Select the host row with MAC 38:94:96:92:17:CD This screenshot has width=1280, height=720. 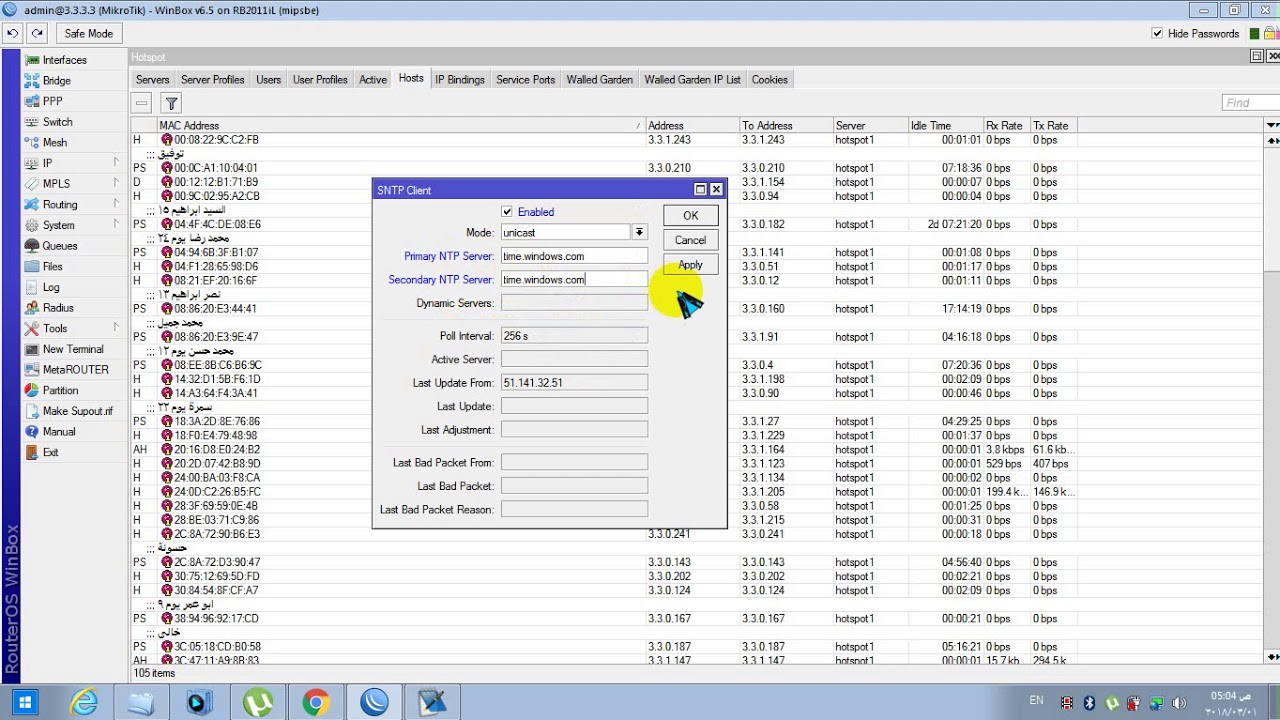[697, 619]
